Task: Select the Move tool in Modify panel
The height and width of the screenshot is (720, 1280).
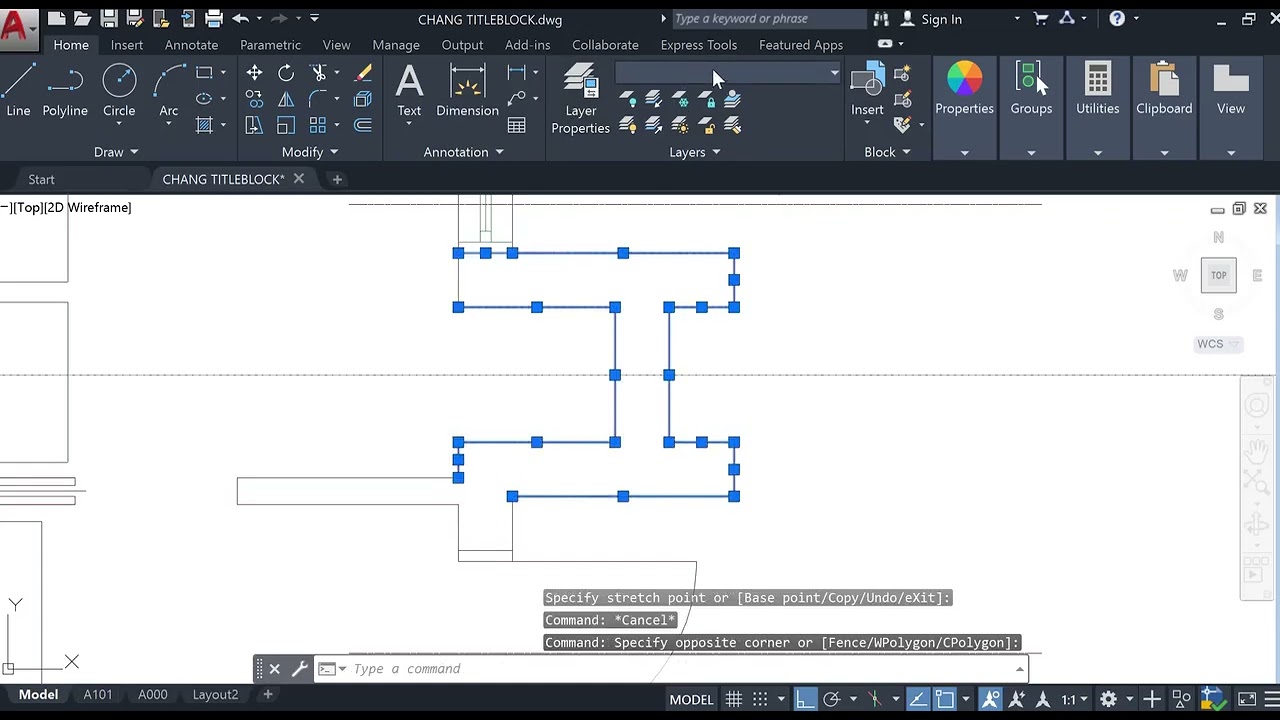Action: (x=254, y=73)
